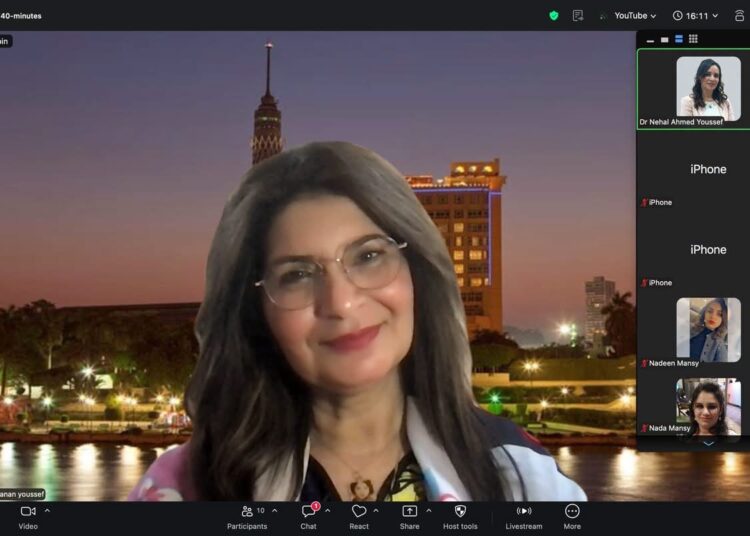
Task: Select stacked thumbnail strip view icon
Action: [679, 39]
